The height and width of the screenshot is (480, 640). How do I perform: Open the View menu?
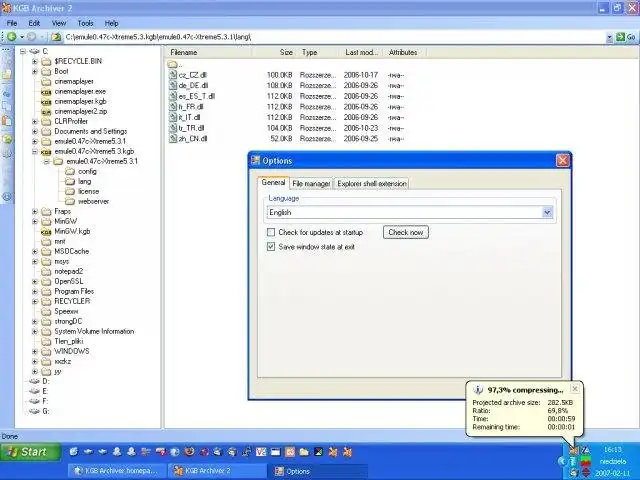coord(59,23)
